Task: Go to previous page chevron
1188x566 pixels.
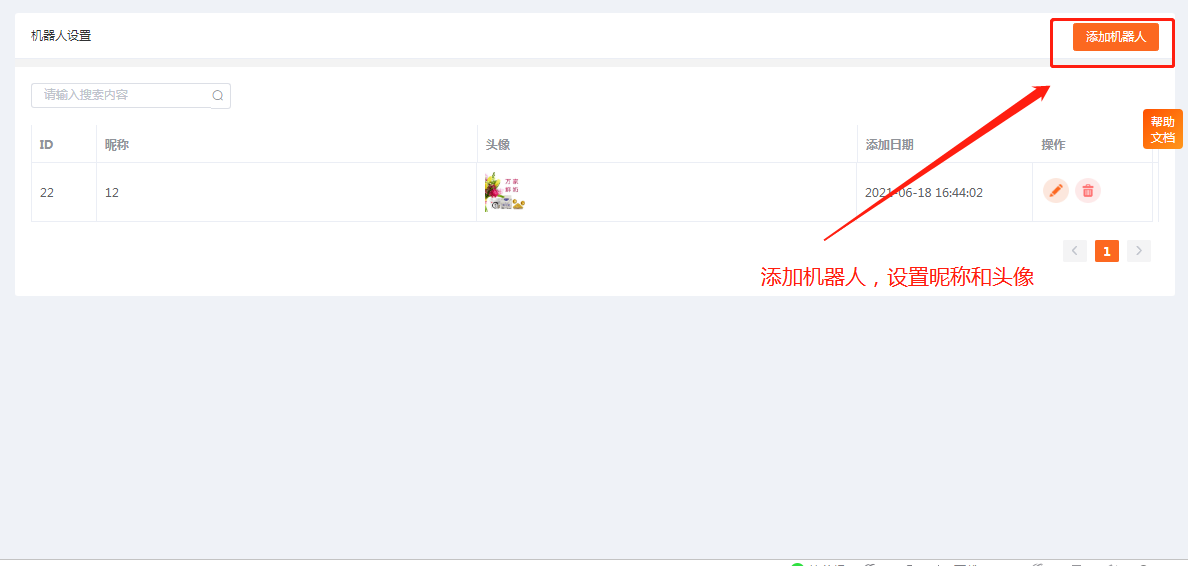Action: point(1074,251)
